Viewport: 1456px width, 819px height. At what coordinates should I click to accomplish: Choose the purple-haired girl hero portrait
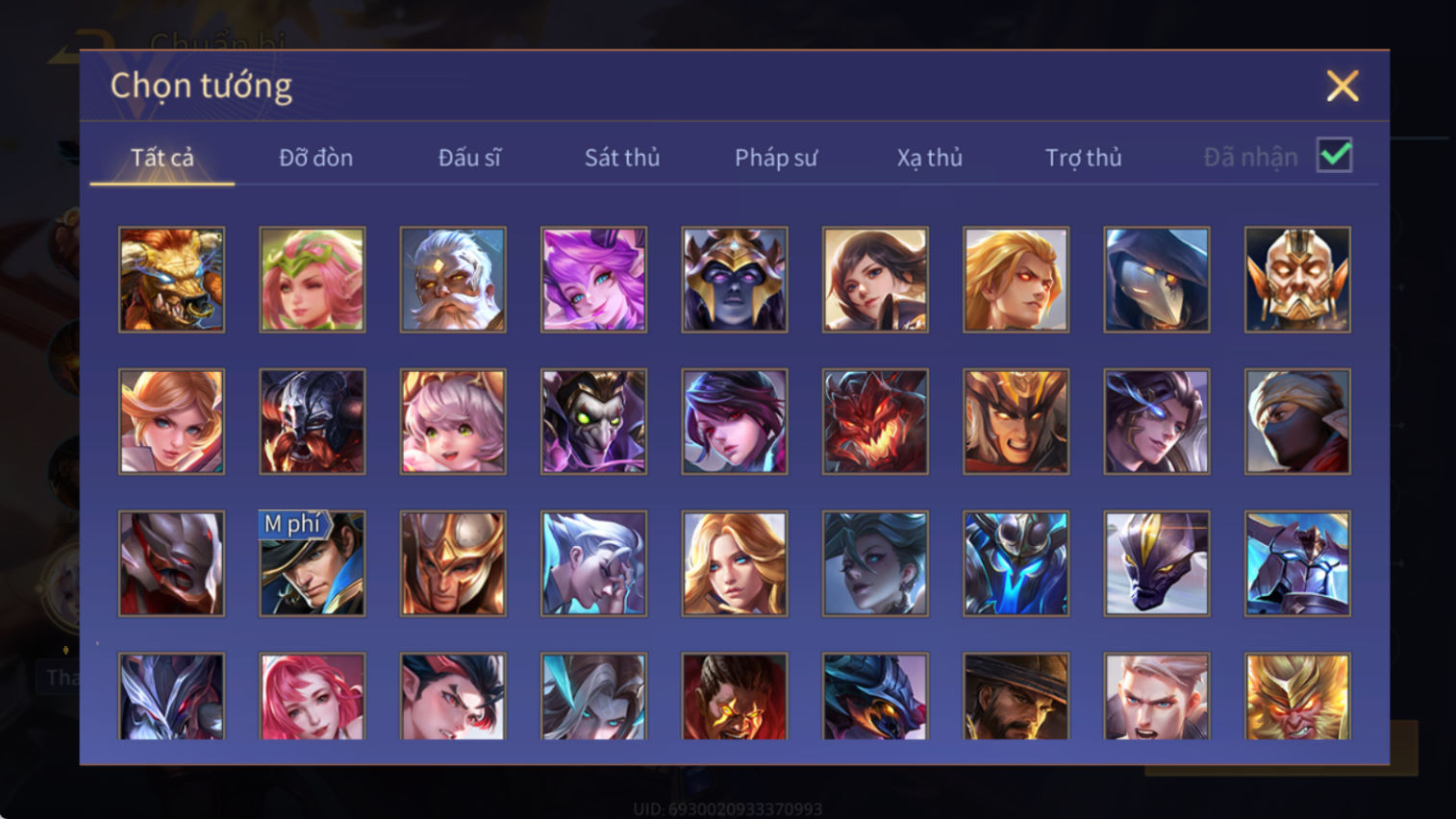[593, 280]
